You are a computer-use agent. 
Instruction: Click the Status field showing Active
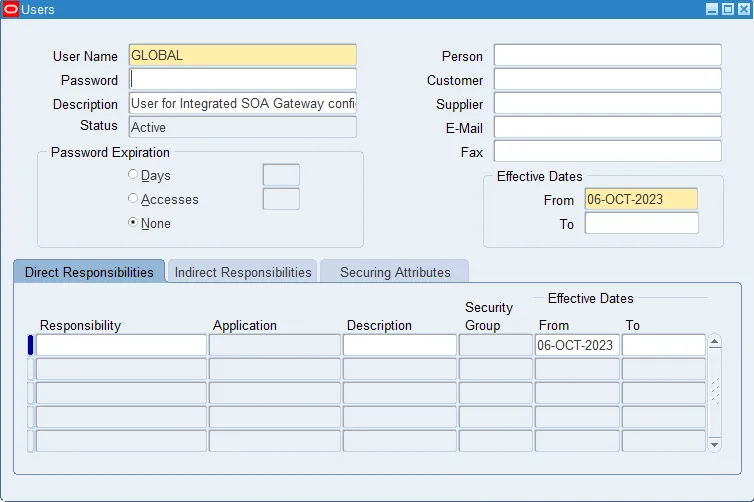pyautogui.click(x=242, y=127)
